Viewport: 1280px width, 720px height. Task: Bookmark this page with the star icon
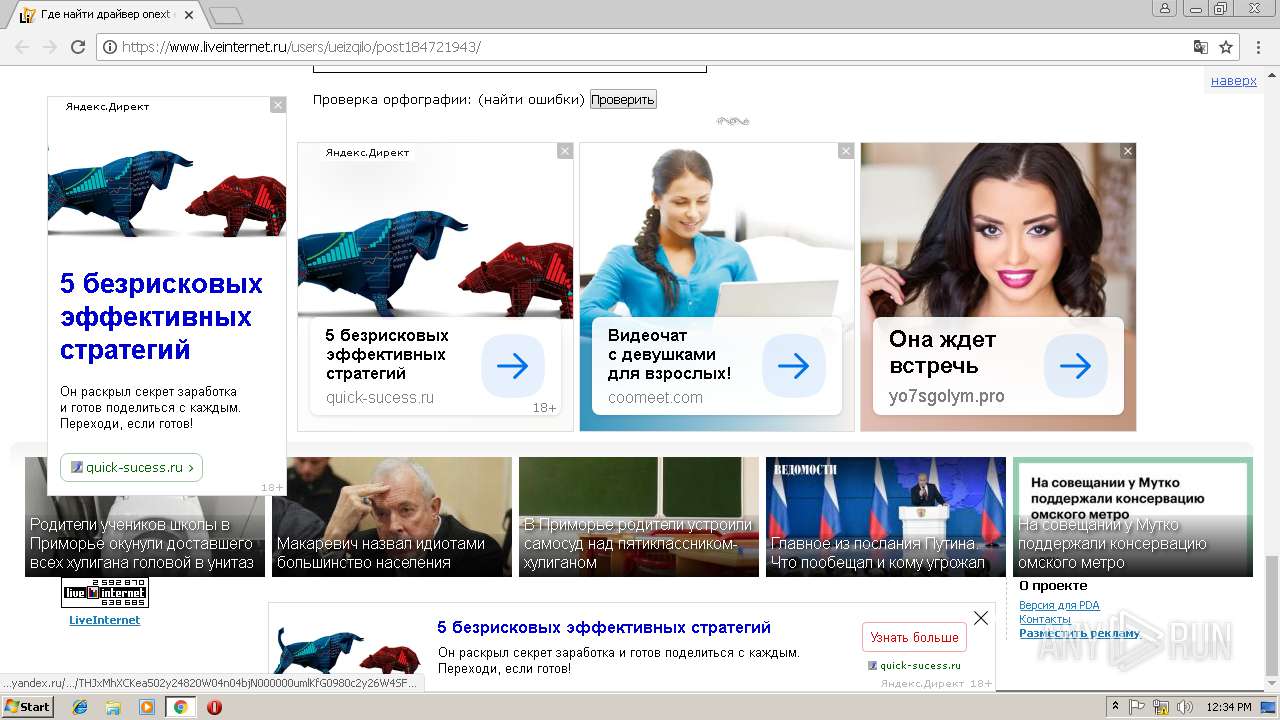click(1226, 47)
